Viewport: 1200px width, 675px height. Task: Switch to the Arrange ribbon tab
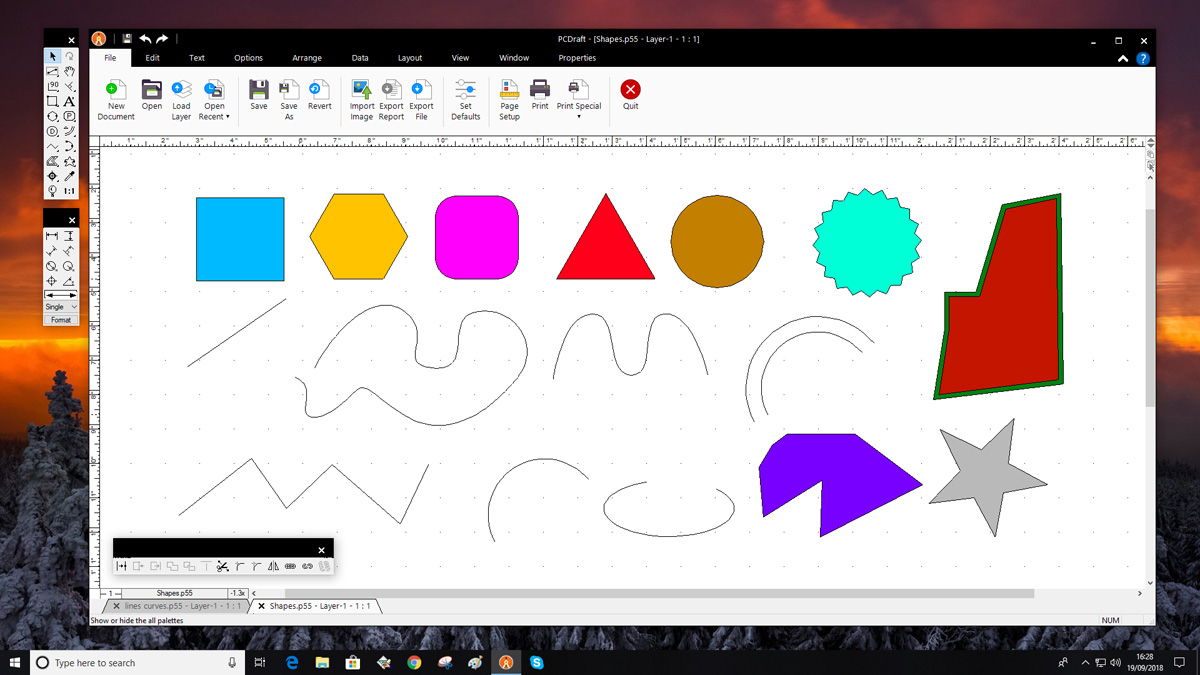click(x=307, y=58)
